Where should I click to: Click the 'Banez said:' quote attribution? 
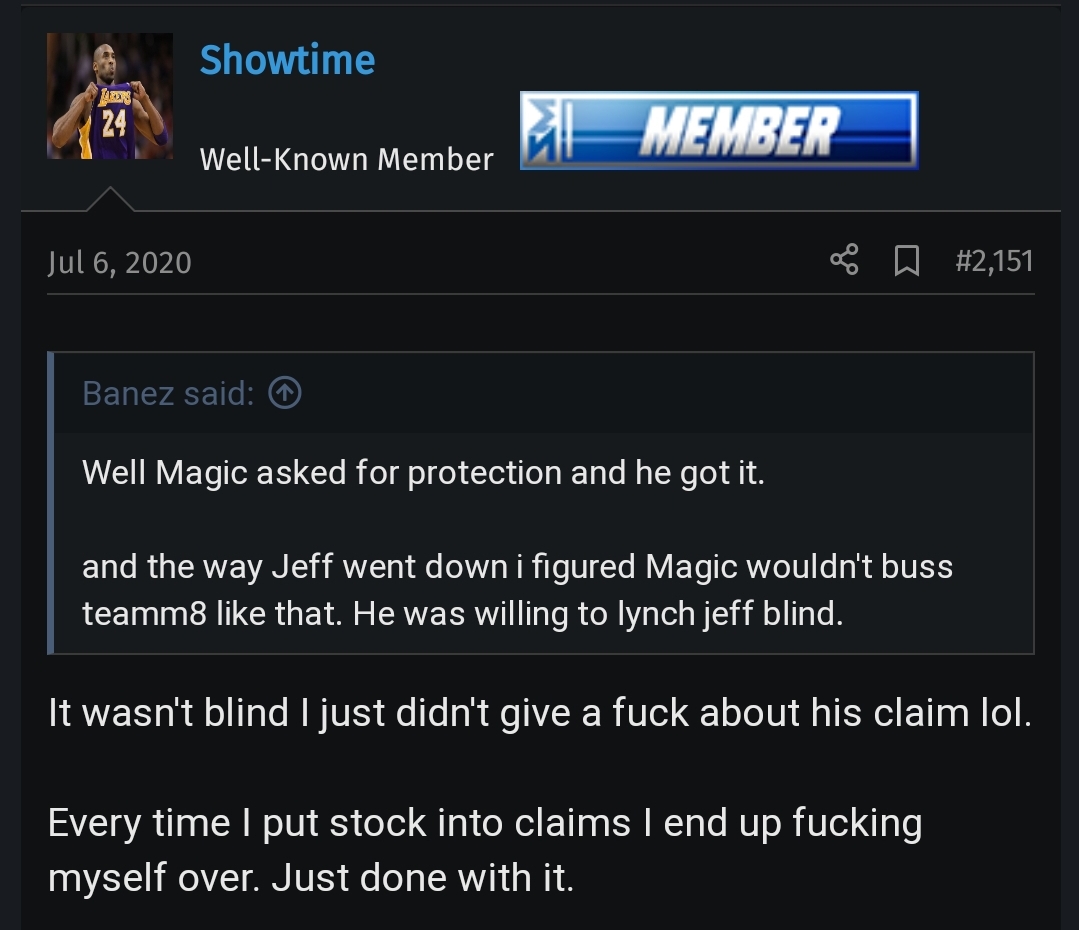168,394
